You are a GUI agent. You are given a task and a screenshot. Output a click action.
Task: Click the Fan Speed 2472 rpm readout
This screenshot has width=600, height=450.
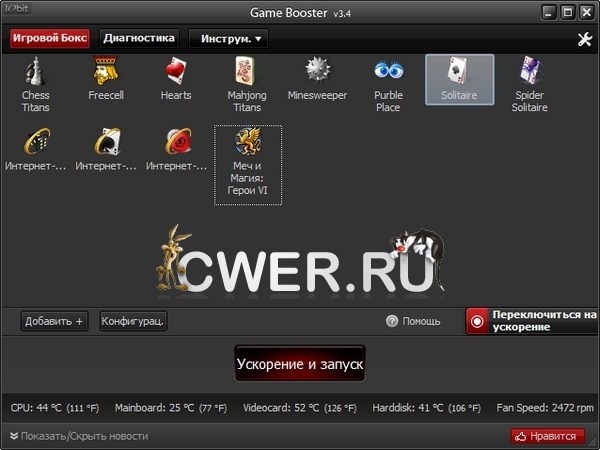click(545, 408)
